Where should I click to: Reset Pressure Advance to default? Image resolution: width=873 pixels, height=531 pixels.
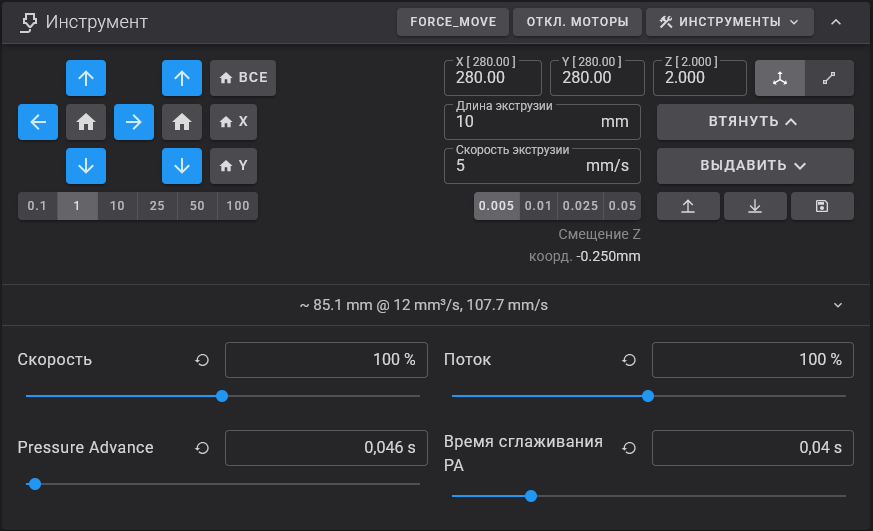tap(202, 448)
